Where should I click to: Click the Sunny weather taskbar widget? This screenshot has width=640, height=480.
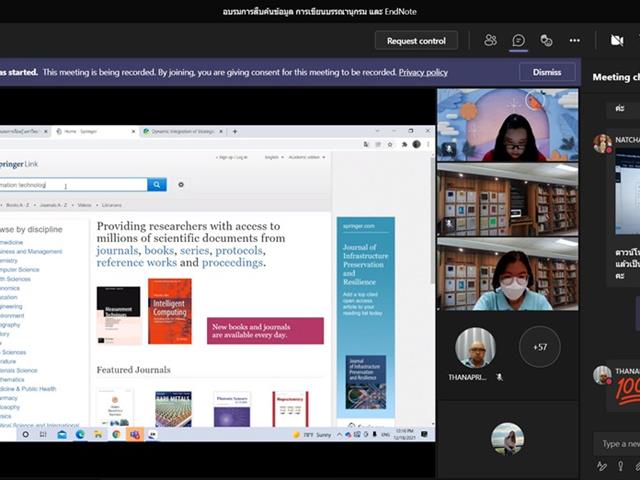coord(312,435)
